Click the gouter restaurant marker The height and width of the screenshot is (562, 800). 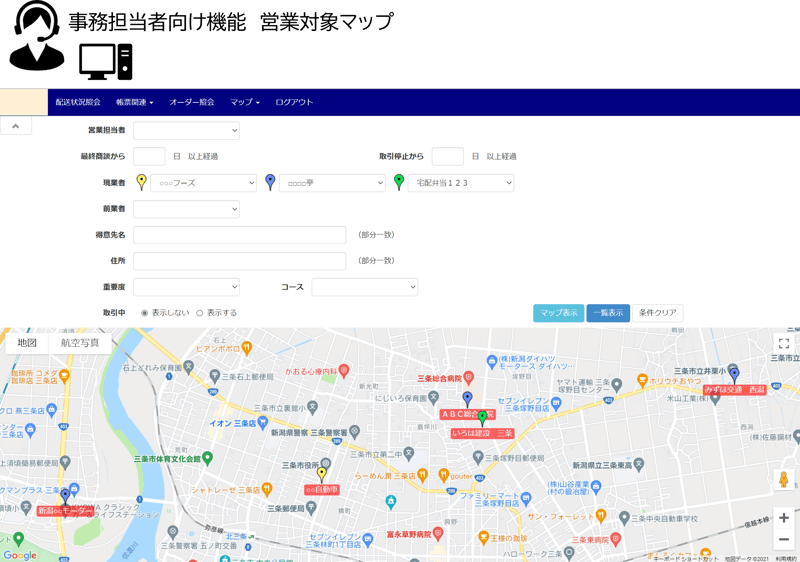coord(443,475)
